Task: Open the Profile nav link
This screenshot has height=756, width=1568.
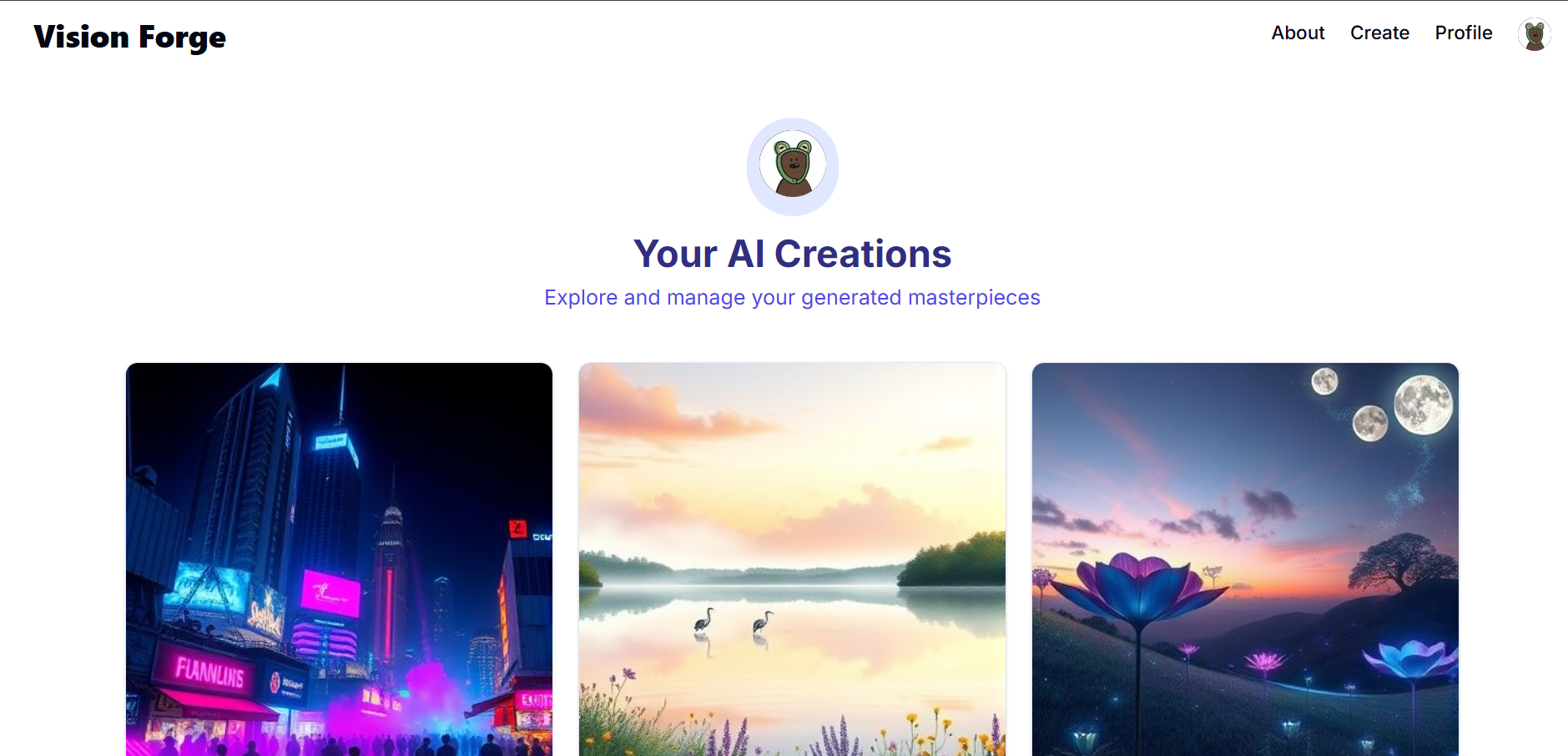Action: [1464, 33]
